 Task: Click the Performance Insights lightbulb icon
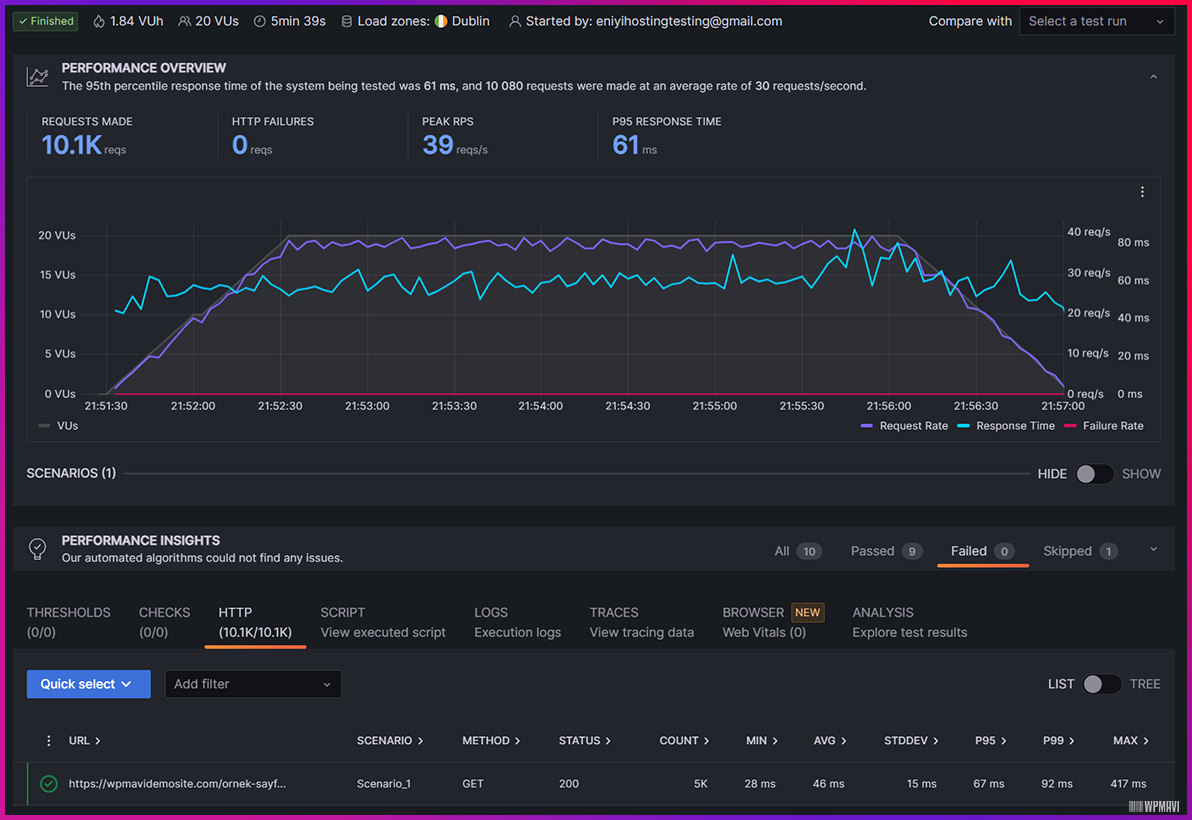37,548
